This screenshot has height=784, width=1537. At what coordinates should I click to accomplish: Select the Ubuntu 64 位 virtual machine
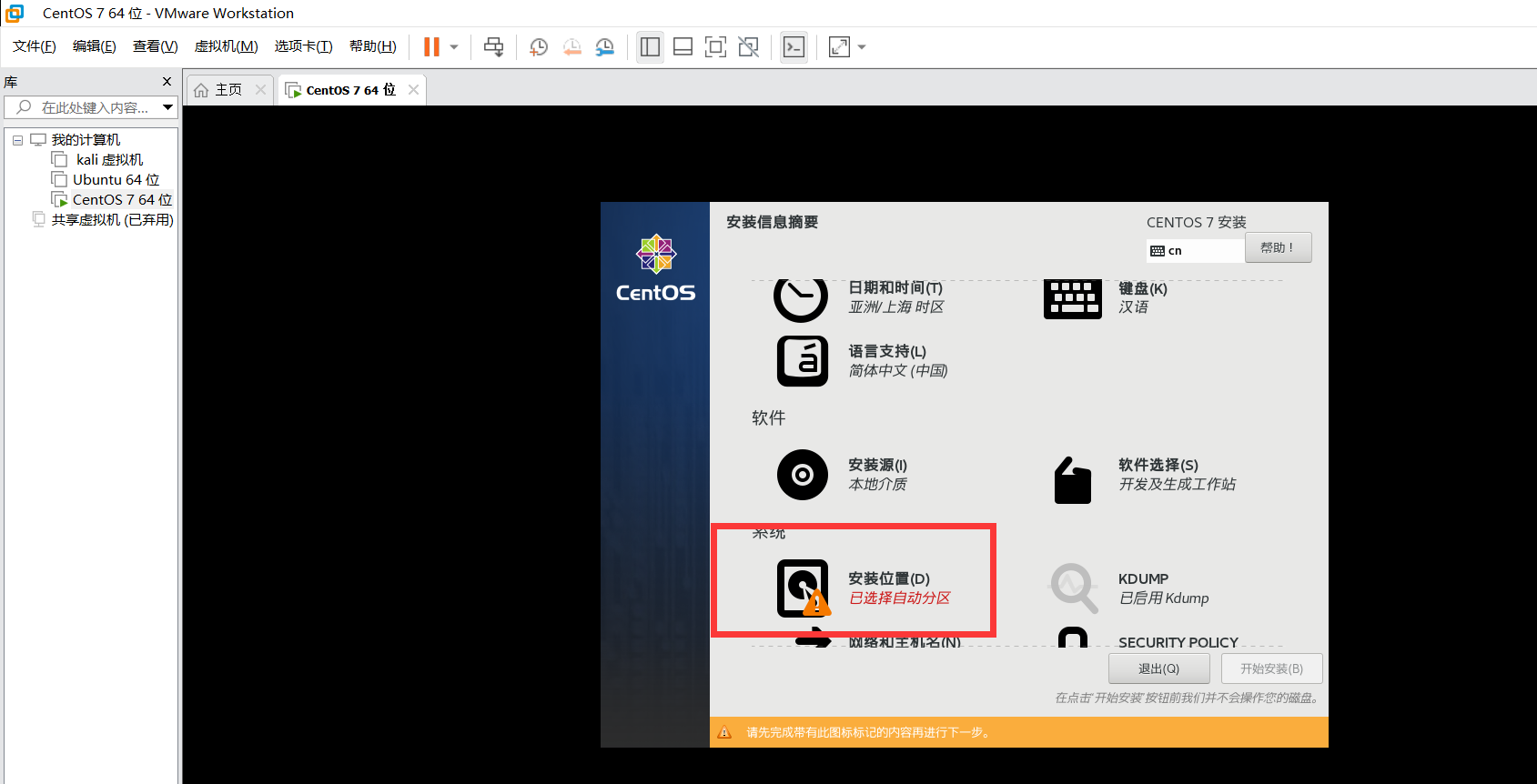coord(116,180)
